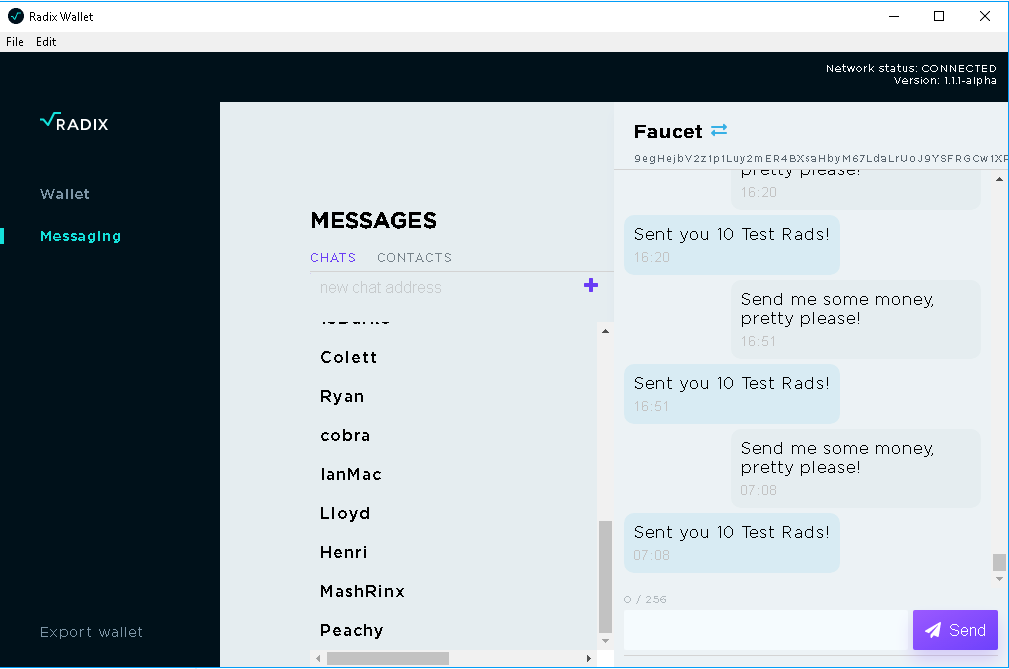Click horizontal scrollbar right arrow

[x=588, y=658]
